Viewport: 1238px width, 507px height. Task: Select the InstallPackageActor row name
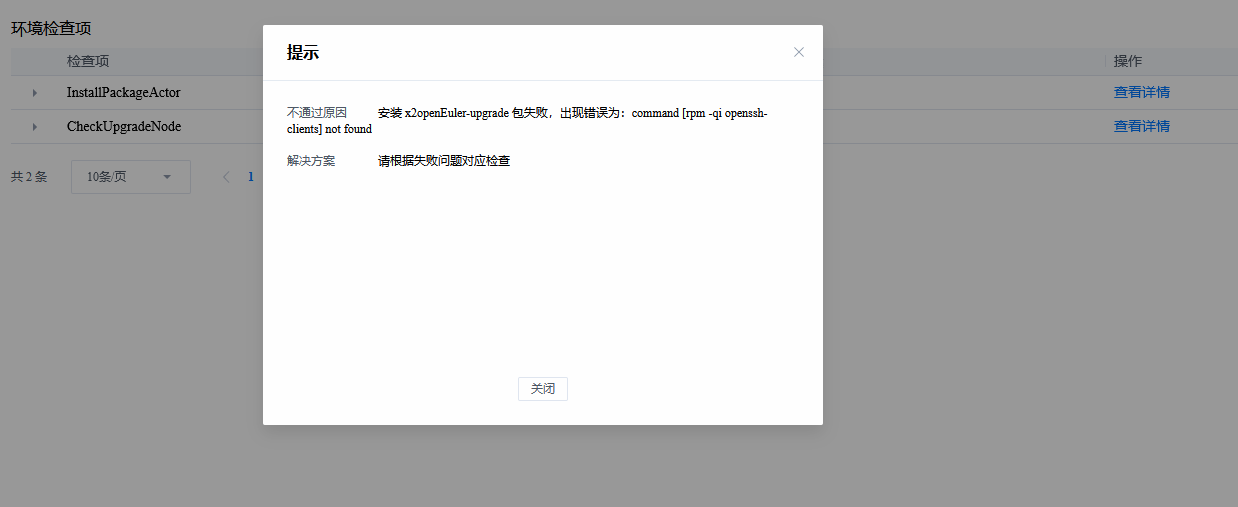tap(123, 92)
